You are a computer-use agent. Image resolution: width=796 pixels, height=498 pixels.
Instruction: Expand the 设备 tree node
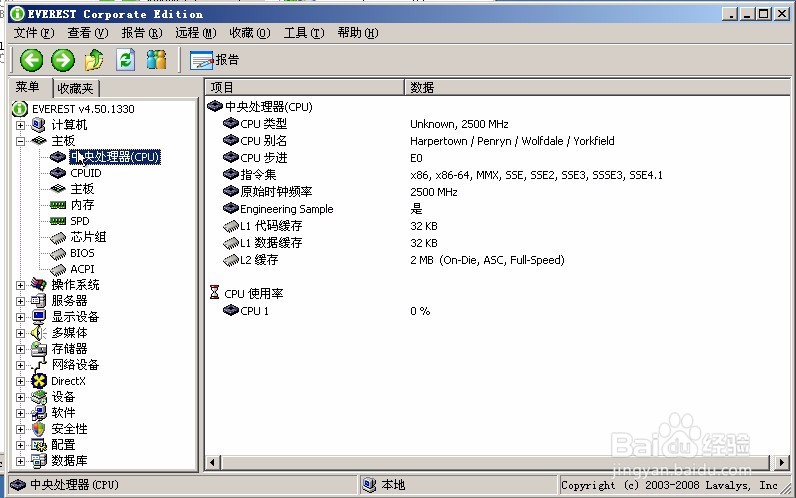point(20,397)
